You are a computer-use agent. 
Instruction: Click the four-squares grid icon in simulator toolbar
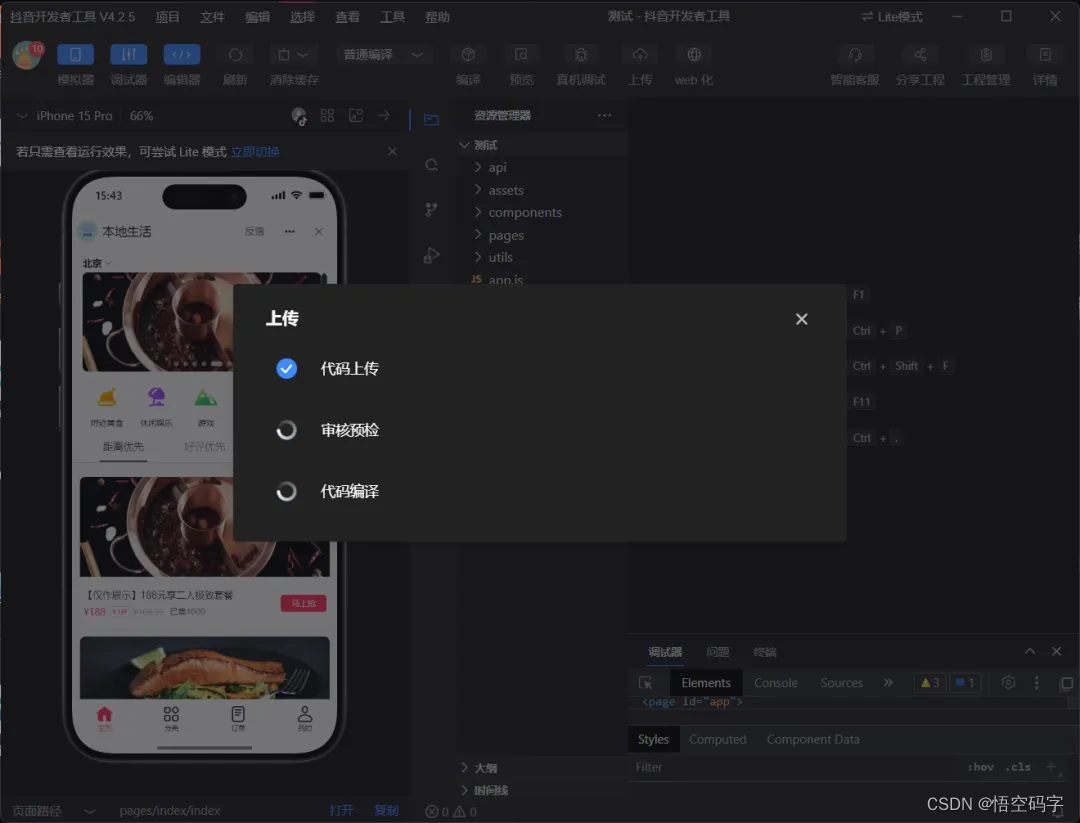327,116
